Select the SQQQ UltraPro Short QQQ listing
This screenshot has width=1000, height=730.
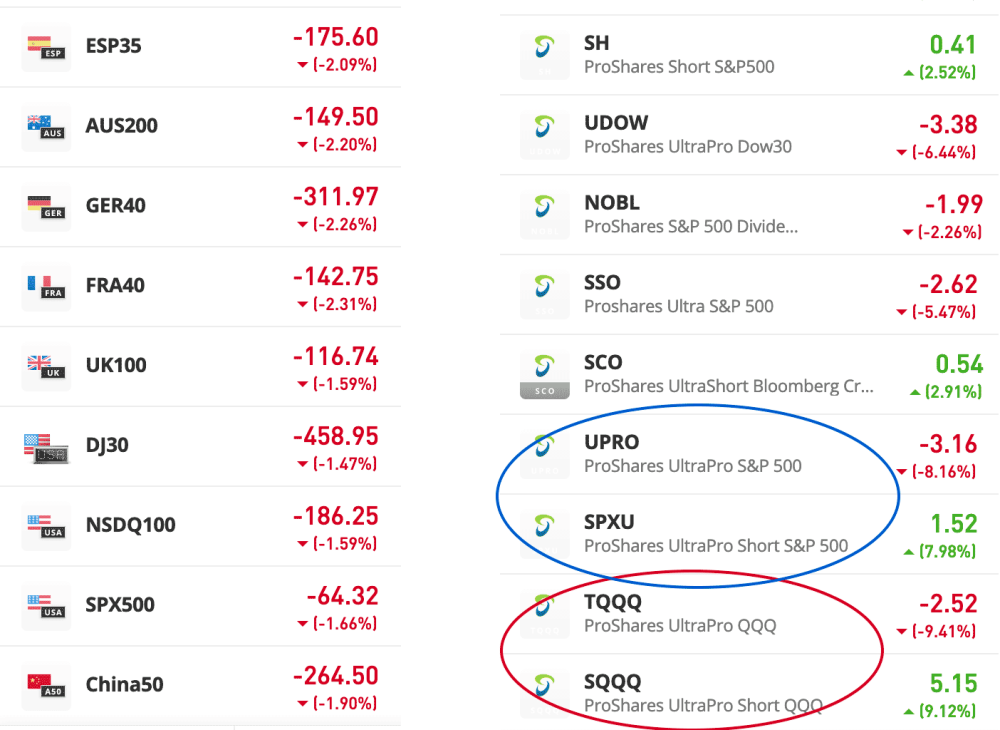pyautogui.click(x=702, y=694)
